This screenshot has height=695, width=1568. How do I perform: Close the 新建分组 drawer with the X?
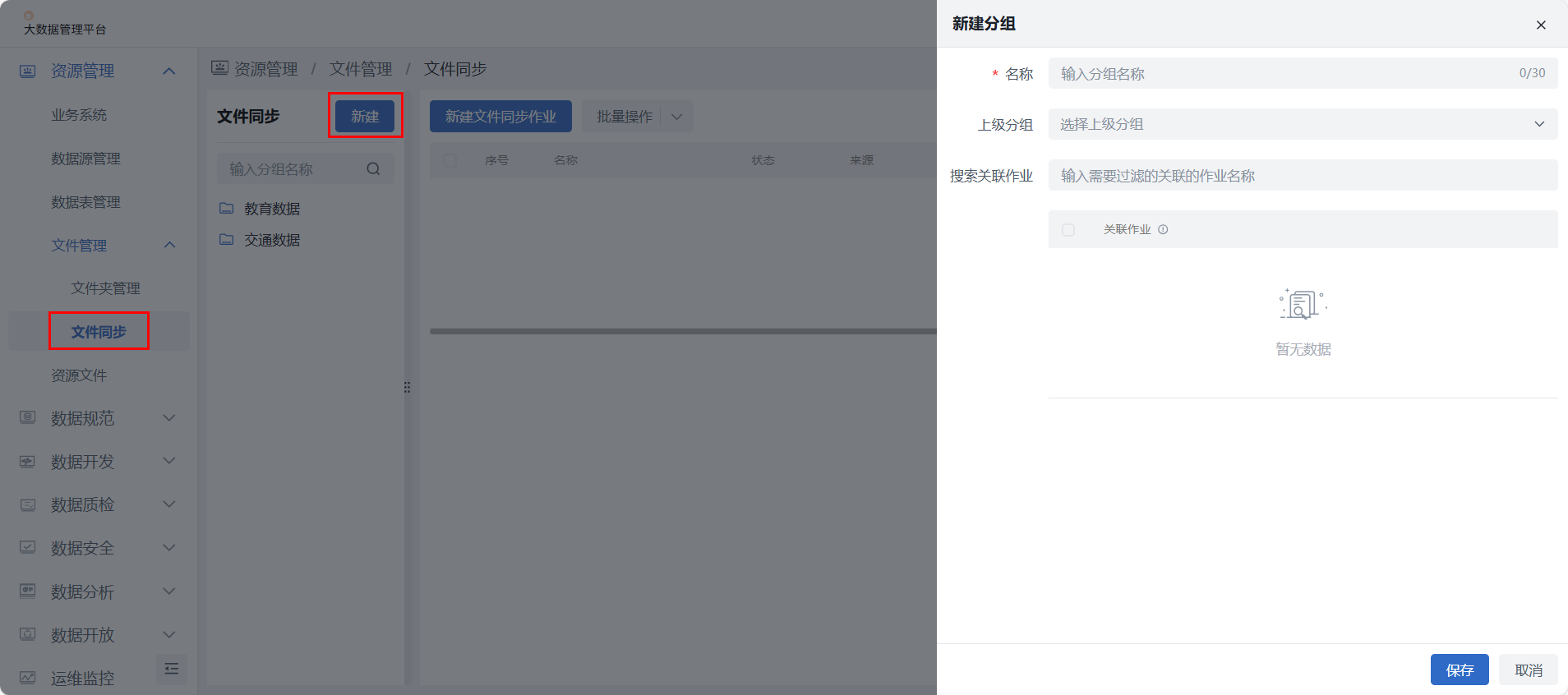click(x=1541, y=25)
